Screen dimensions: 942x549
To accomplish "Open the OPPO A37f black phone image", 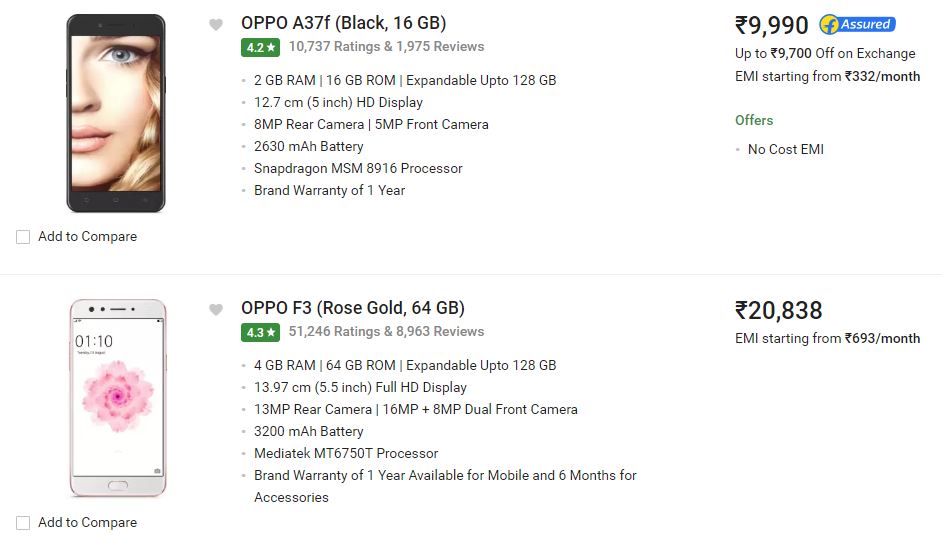I will pyautogui.click(x=116, y=113).
